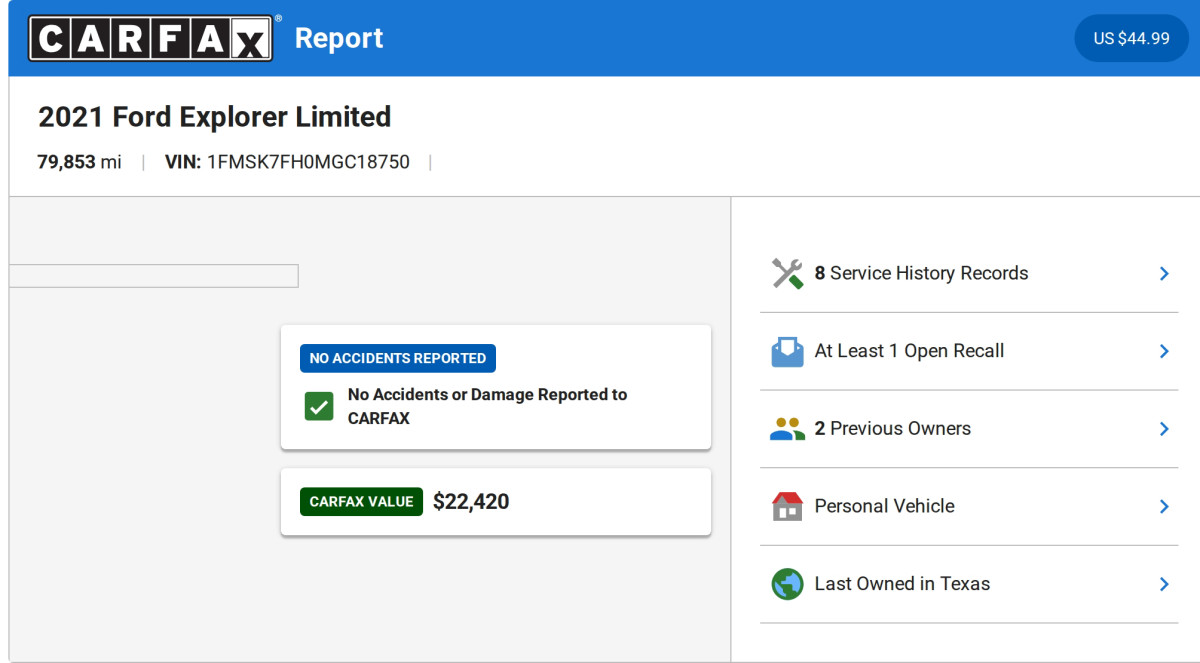The width and height of the screenshot is (1200, 663).
Task: Click the previous owners people icon
Action: [x=787, y=429]
